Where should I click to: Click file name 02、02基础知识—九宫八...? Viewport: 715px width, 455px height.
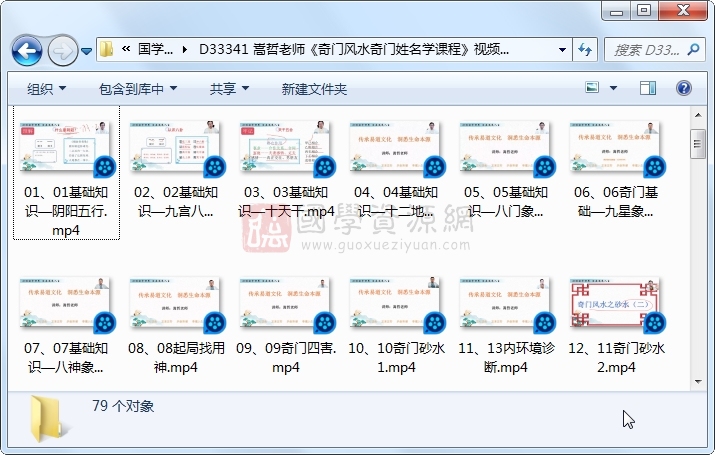point(176,202)
